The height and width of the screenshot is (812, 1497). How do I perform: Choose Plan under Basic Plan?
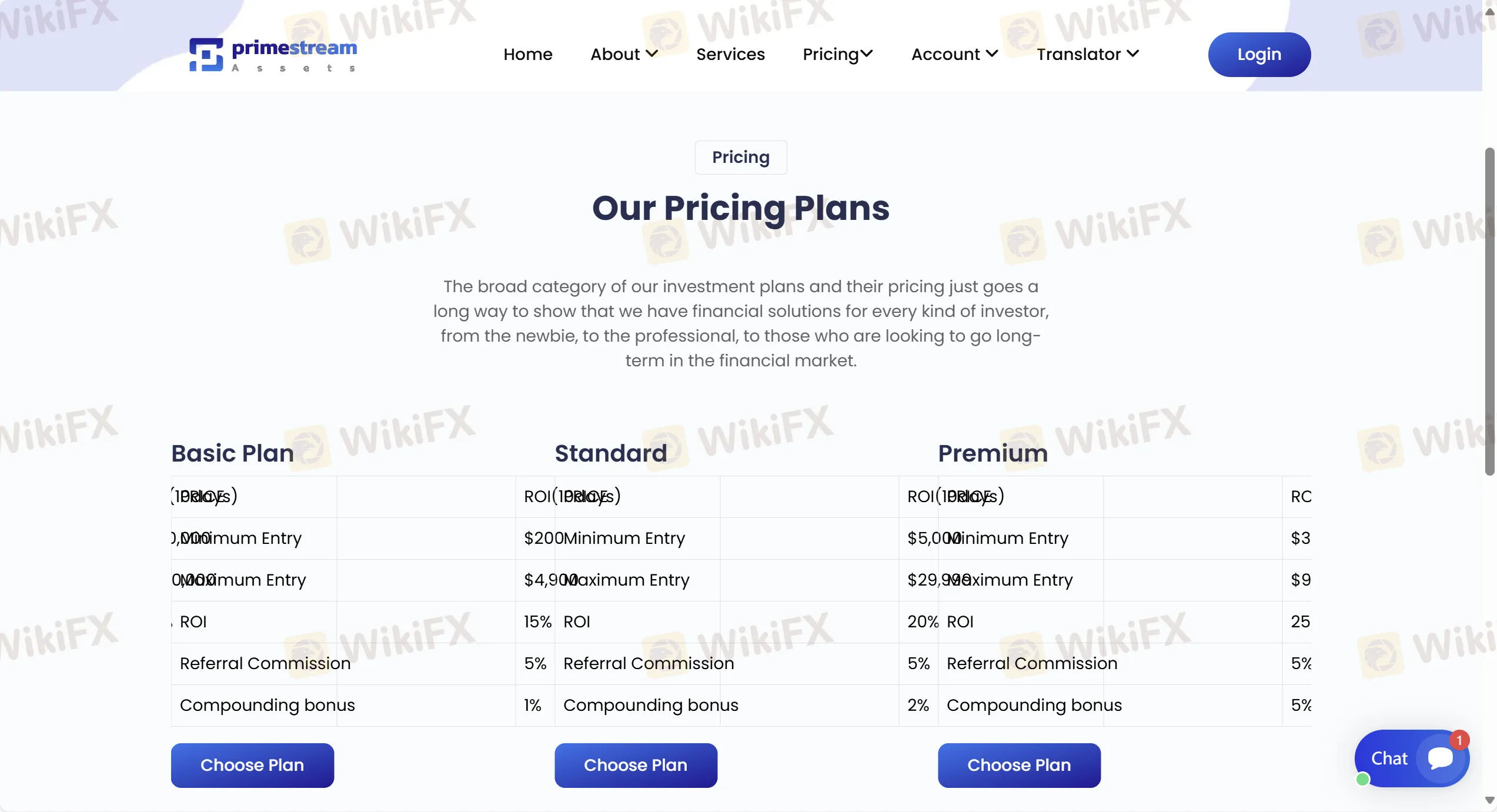click(252, 765)
